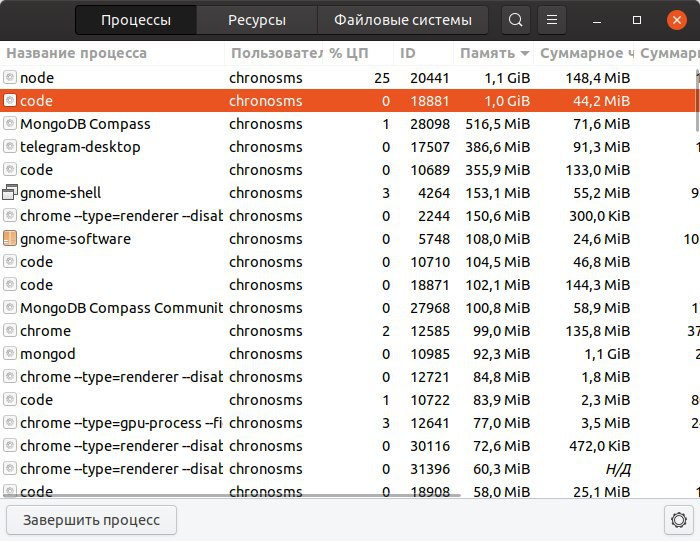The height and width of the screenshot is (541, 700).
Task: Click the mongod process icon
Action: [x=10, y=354]
